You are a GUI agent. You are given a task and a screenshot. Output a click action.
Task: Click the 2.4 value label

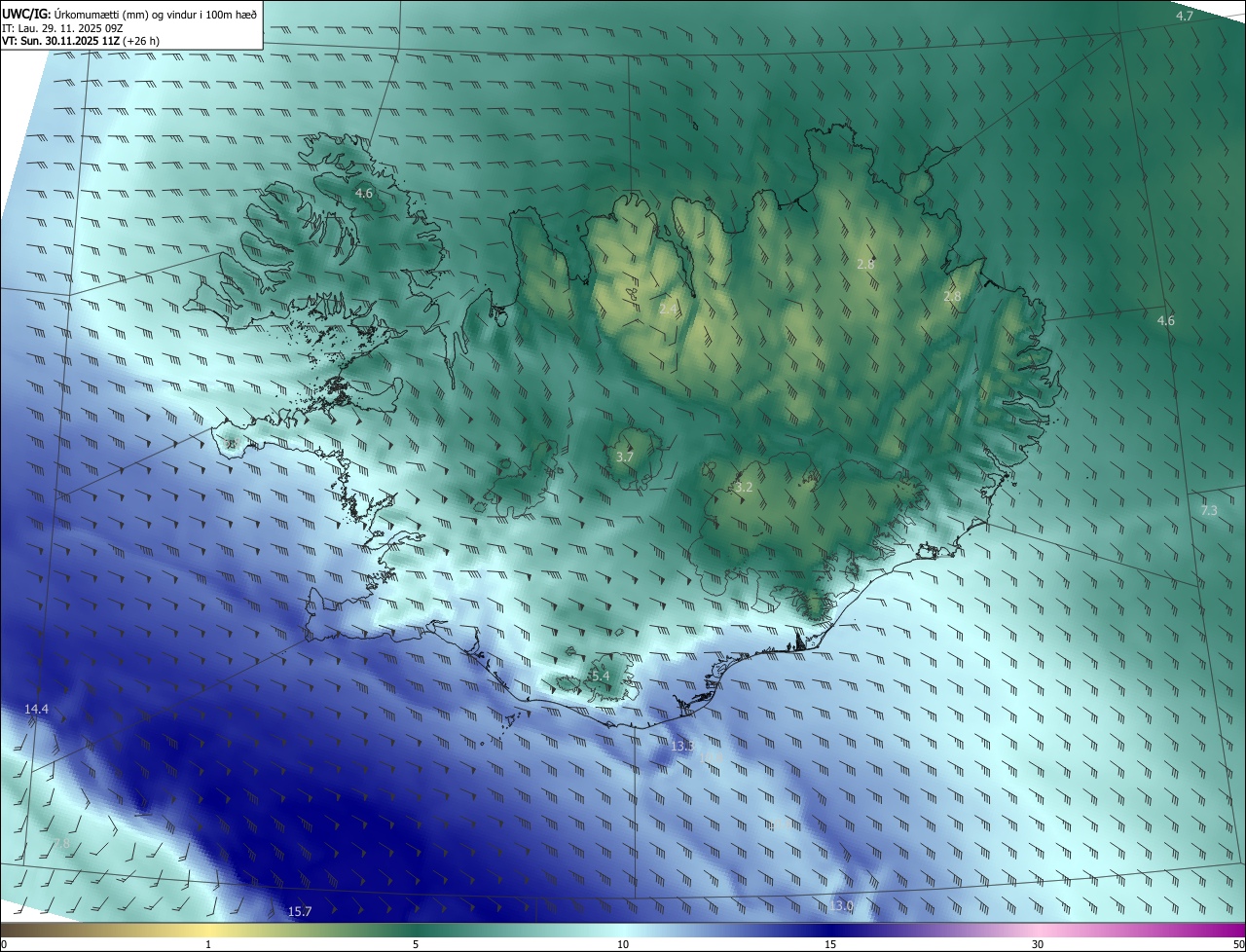point(668,309)
